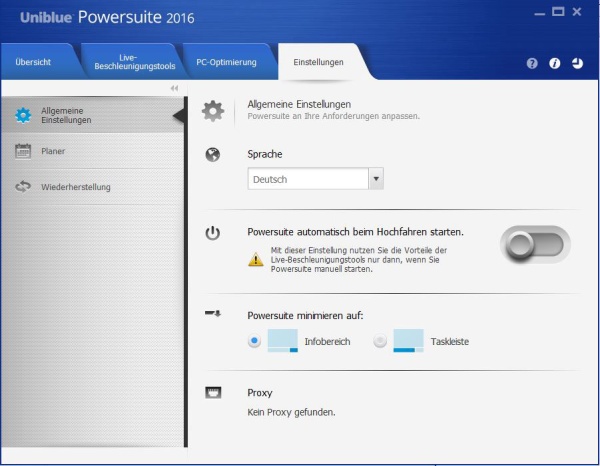Image resolution: width=600 pixels, height=466 pixels.
Task: Click the Infobereich preview thumbnail
Action: (283, 341)
